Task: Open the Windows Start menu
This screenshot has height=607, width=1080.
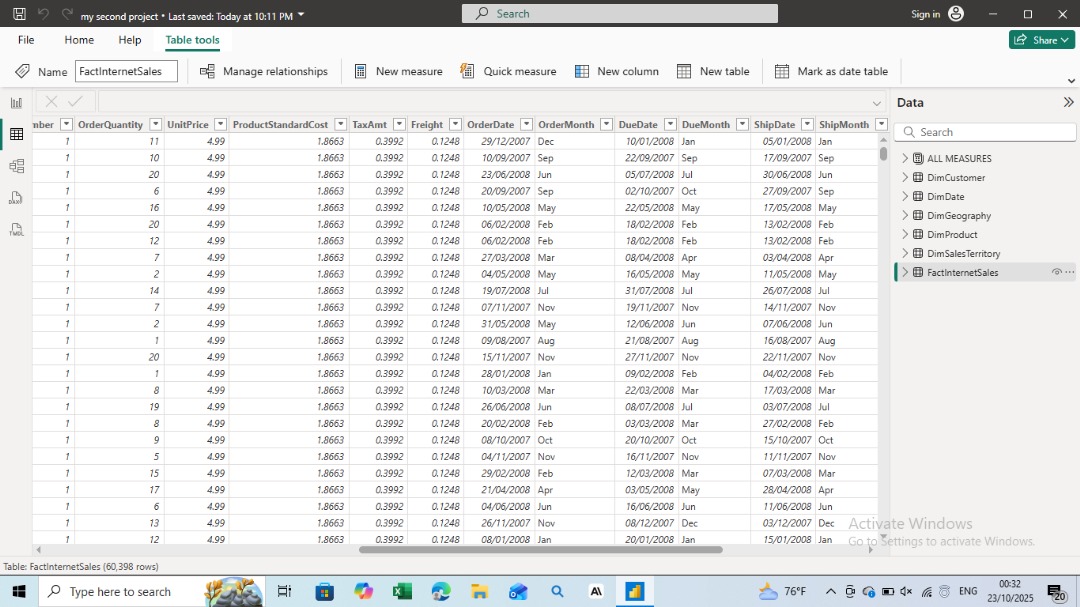Action: (19, 591)
